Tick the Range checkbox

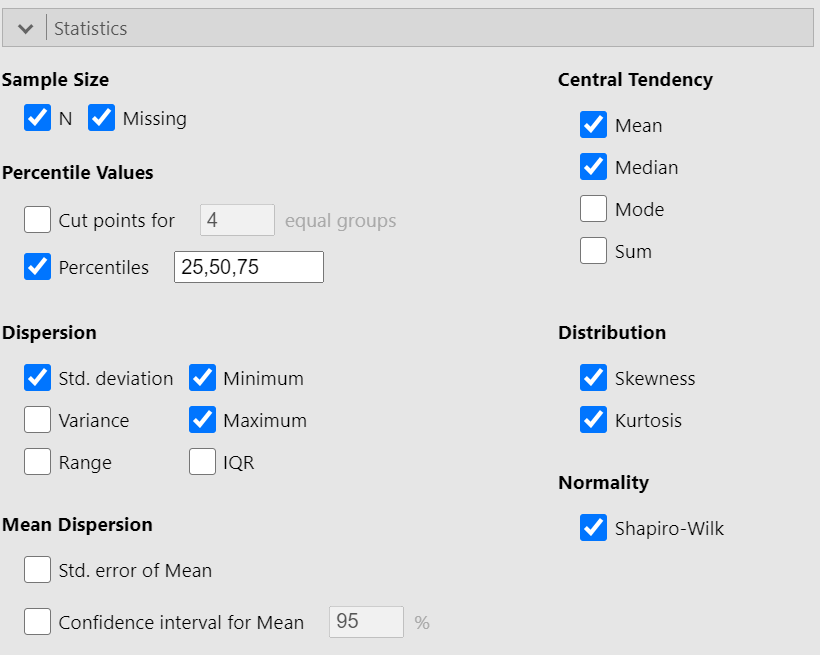[38, 462]
